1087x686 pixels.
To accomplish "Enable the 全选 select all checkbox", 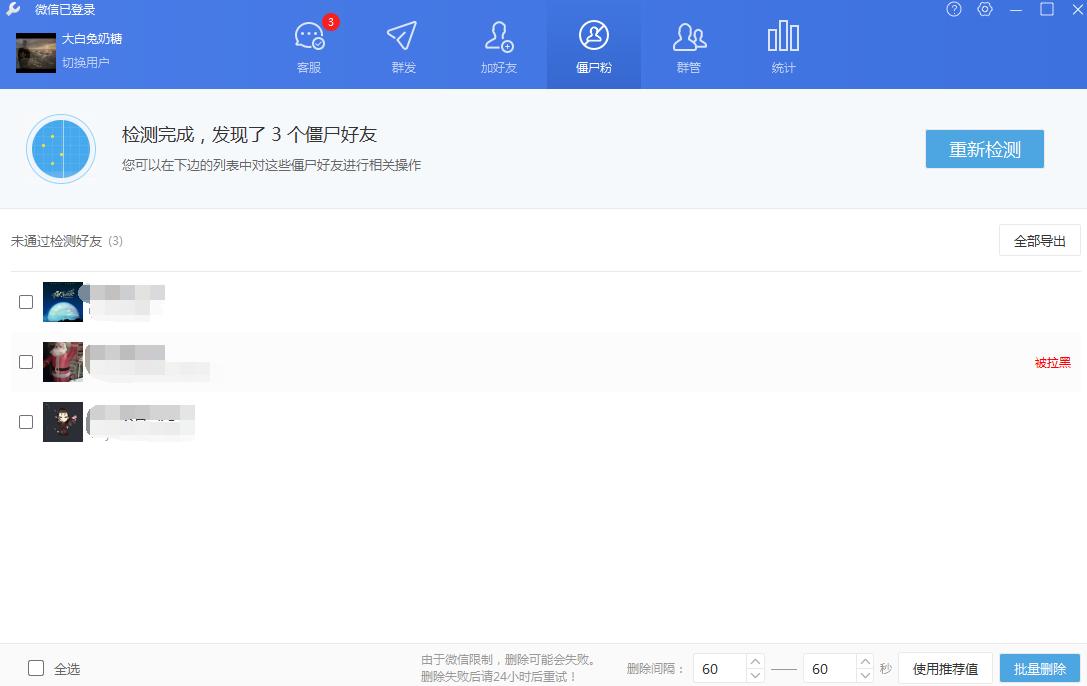I will (37, 668).
